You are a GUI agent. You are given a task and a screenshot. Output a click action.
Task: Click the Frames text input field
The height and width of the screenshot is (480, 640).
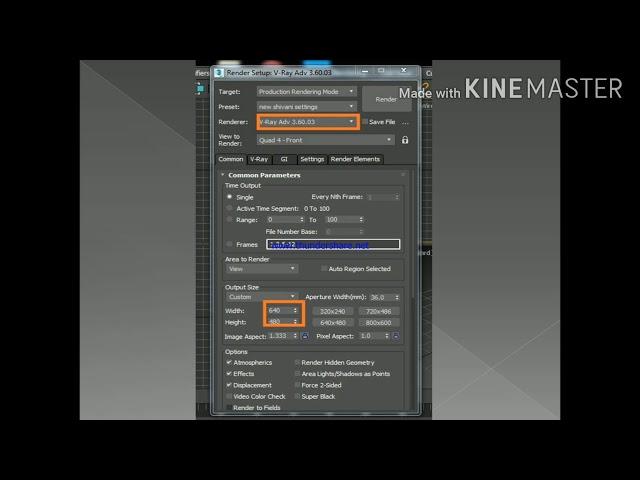333,244
